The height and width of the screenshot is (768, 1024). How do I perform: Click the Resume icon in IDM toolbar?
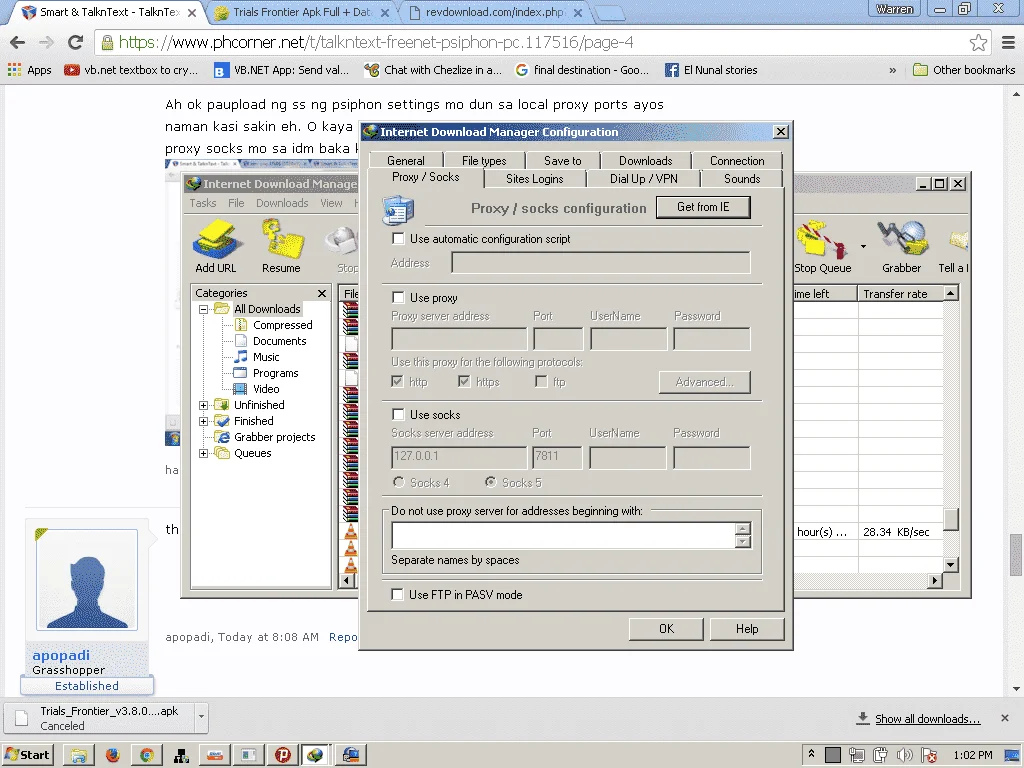[x=281, y=239]
